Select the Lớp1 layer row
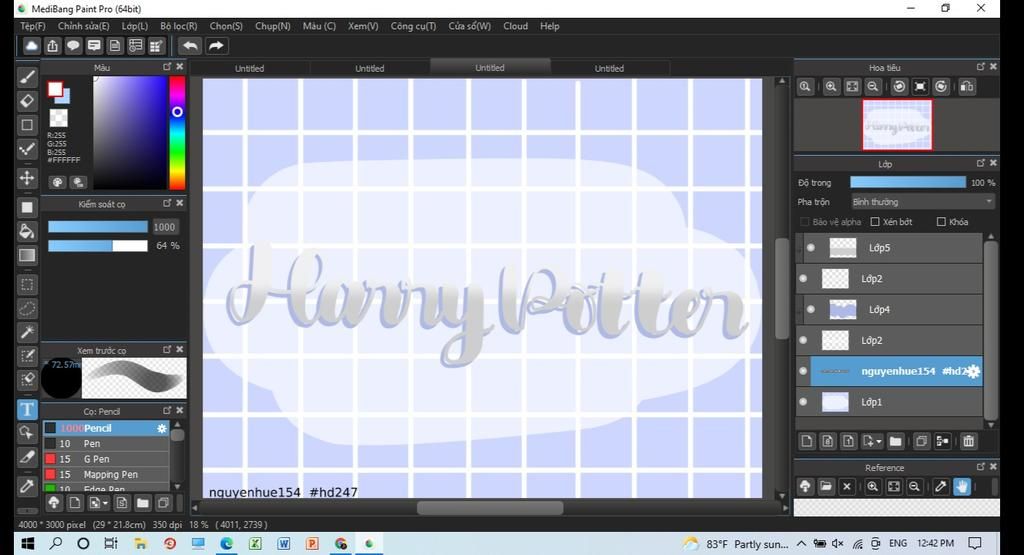 (x=889, y=402)
